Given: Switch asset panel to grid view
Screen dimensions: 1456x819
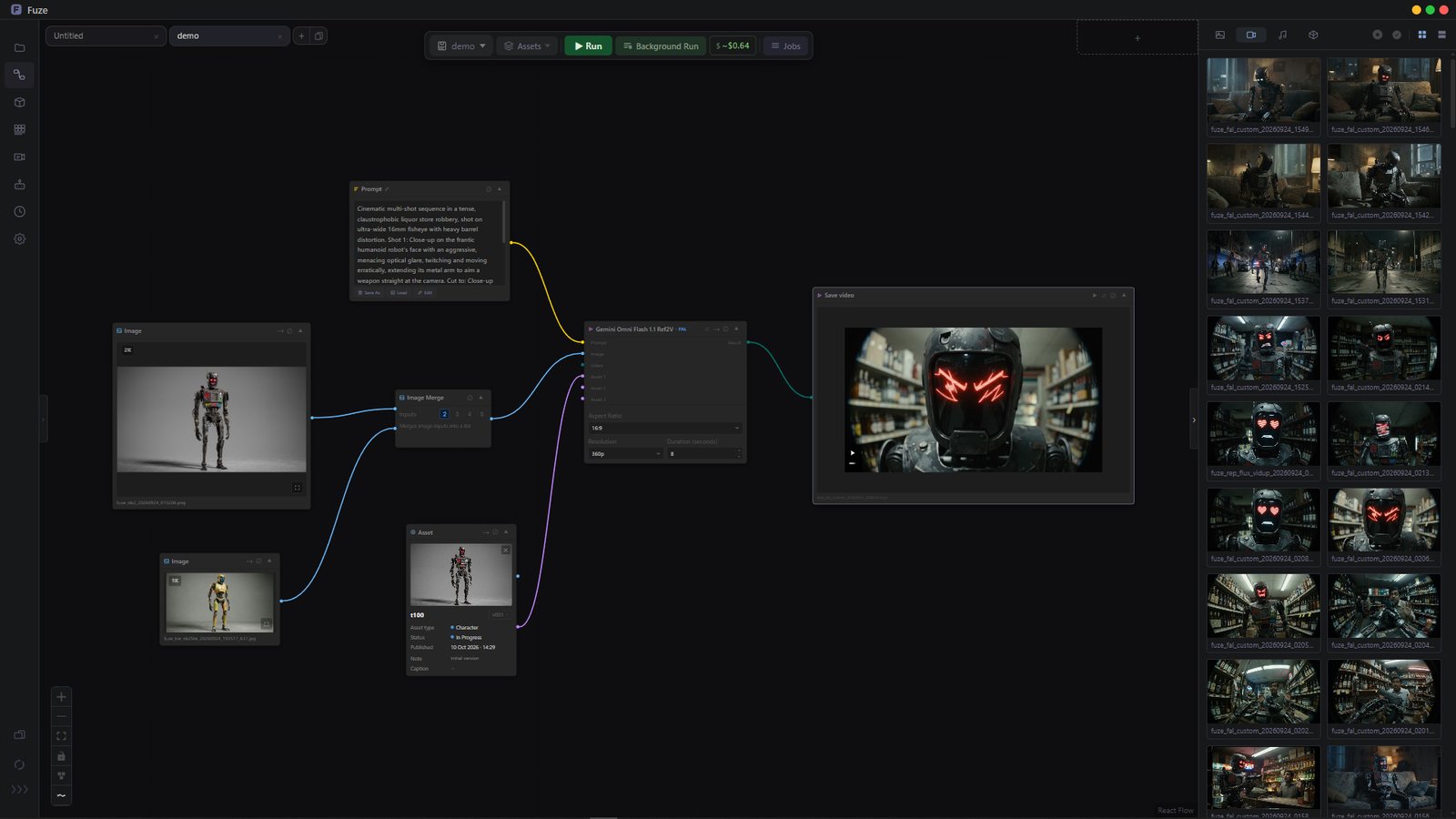Looking at the screenshot, I should [x=1422, y=35].
